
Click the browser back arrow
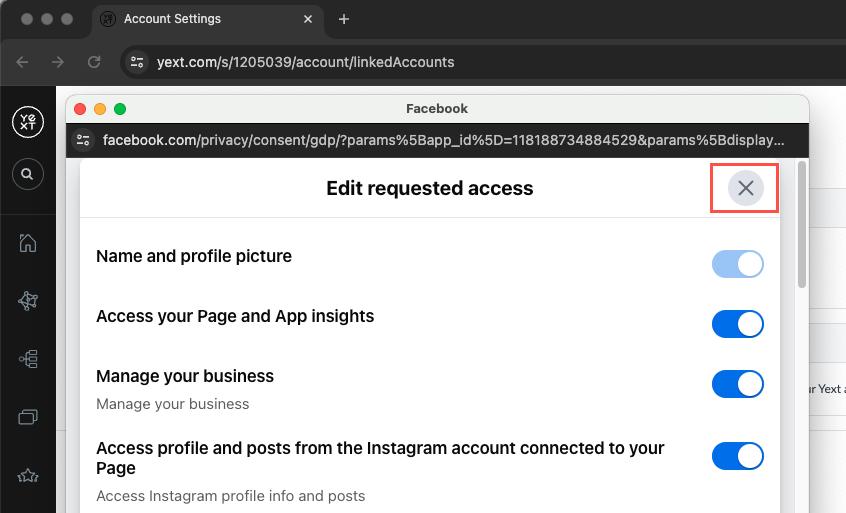[x=22, y=62]
